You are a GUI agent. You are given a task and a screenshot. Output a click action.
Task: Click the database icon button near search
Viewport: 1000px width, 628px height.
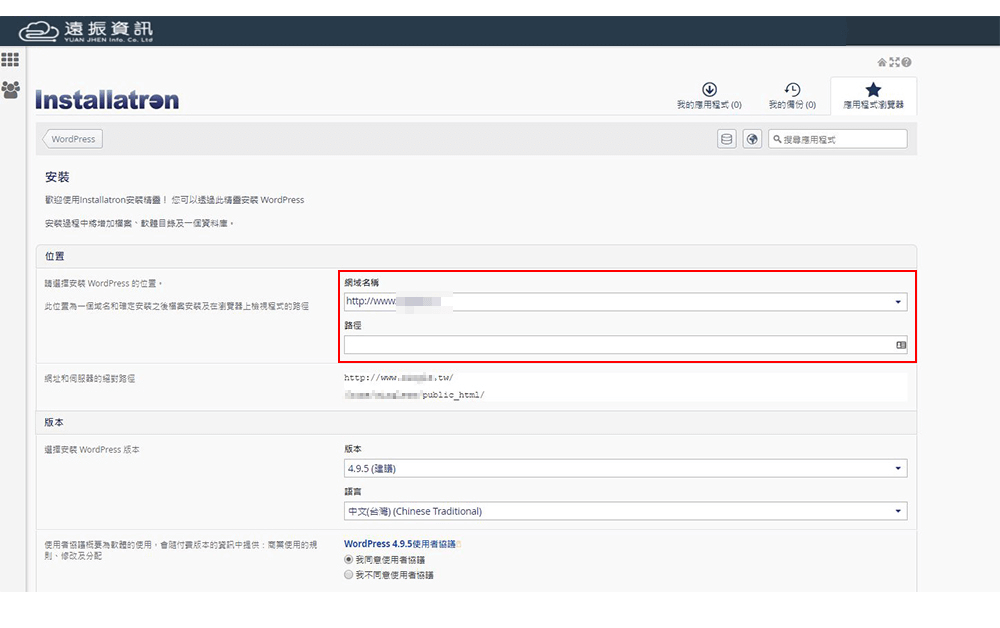coord(726,139)
